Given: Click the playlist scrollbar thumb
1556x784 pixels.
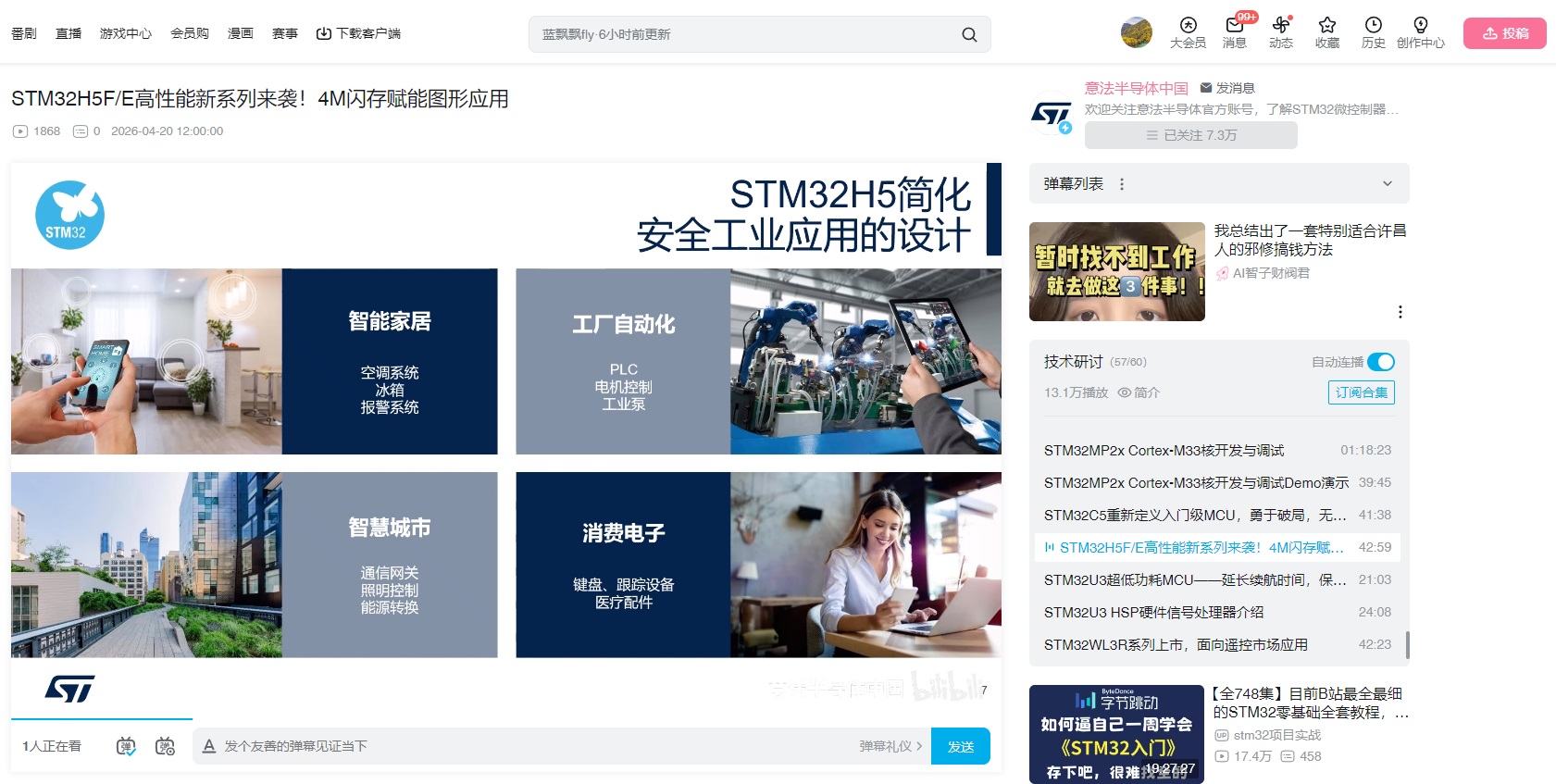Looking at the screenshot, I should click(1407, 645).
